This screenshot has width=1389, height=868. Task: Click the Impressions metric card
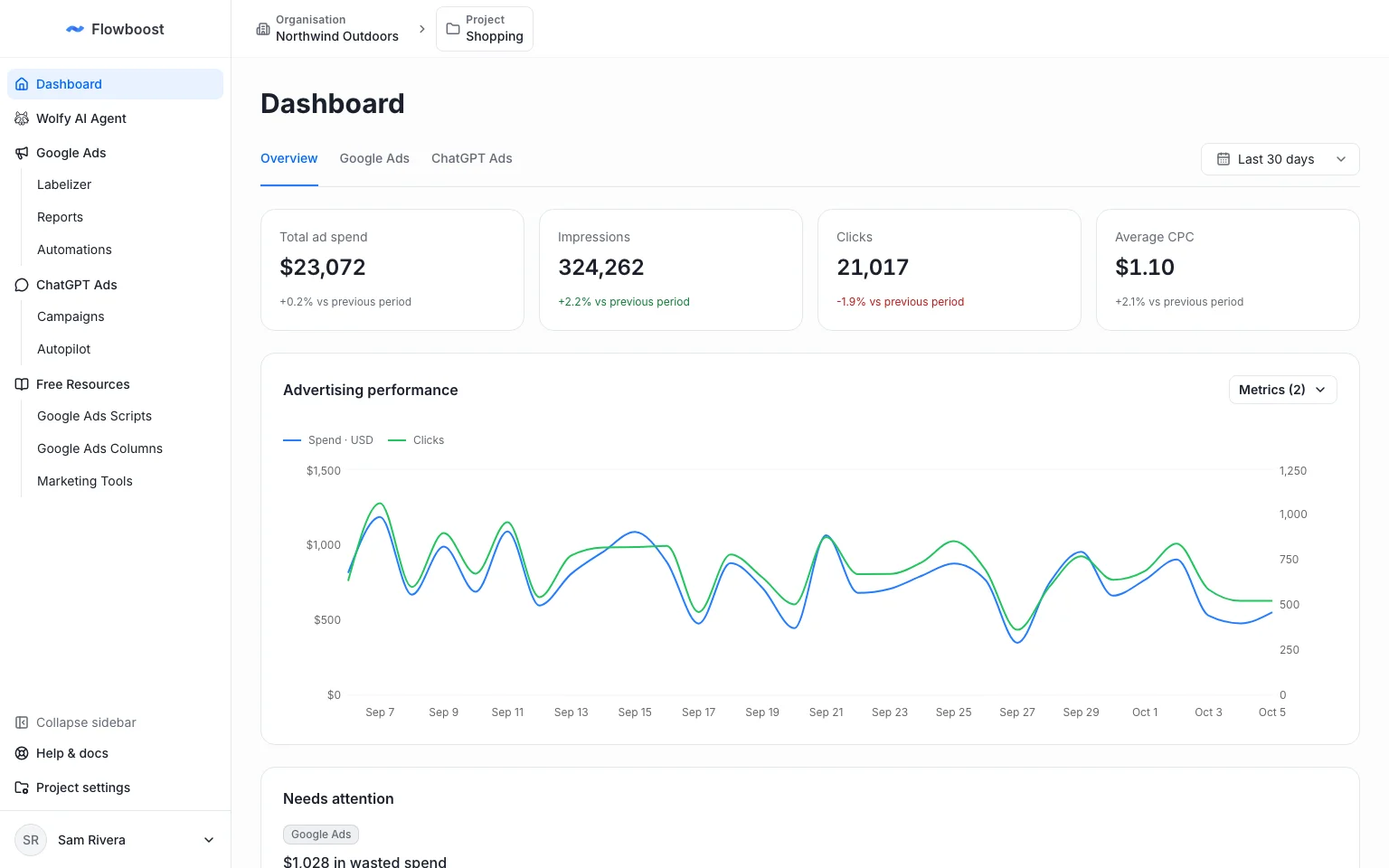671,270
